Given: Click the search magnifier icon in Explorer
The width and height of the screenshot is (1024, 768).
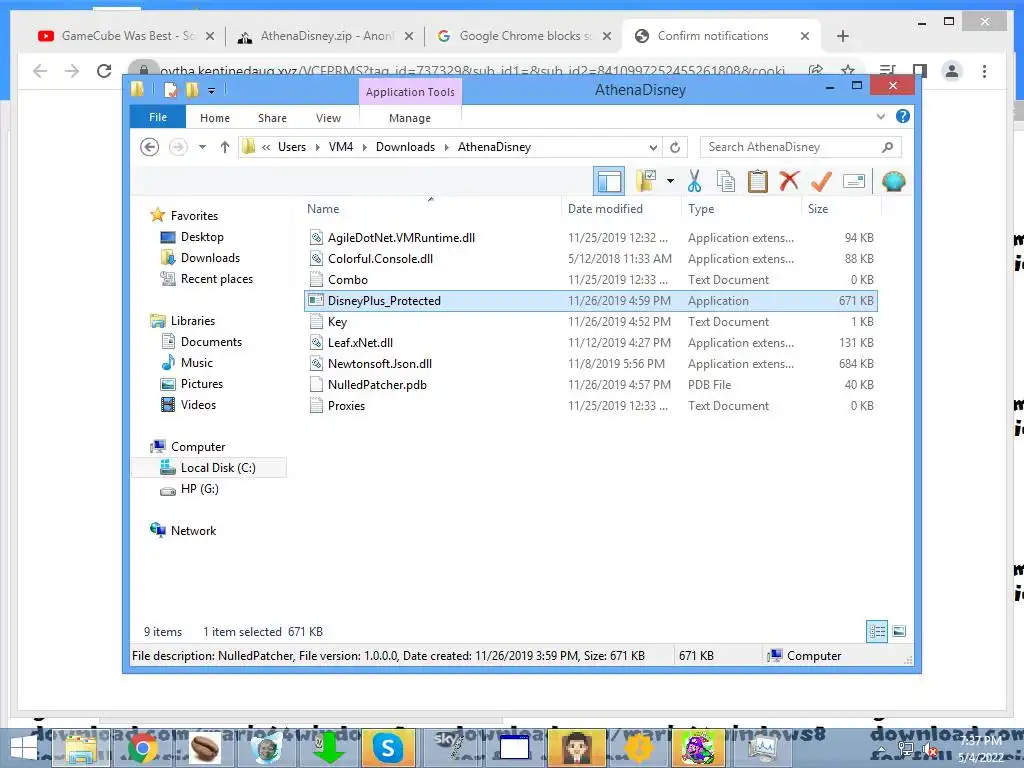Looking at the screenshot, I should pos(887,147).
